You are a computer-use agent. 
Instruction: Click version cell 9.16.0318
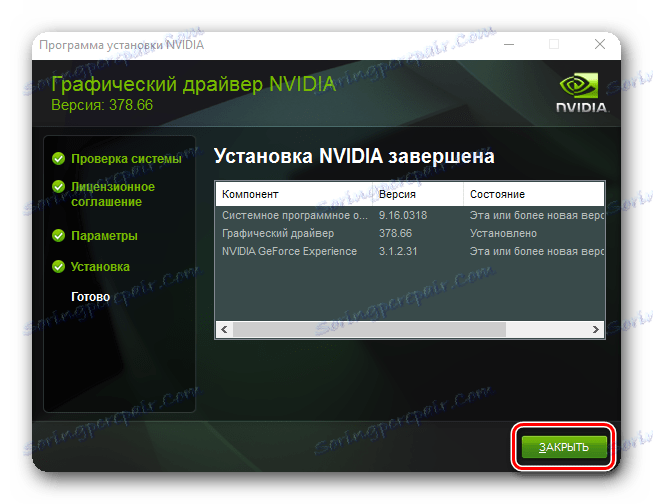coord(403,215)
